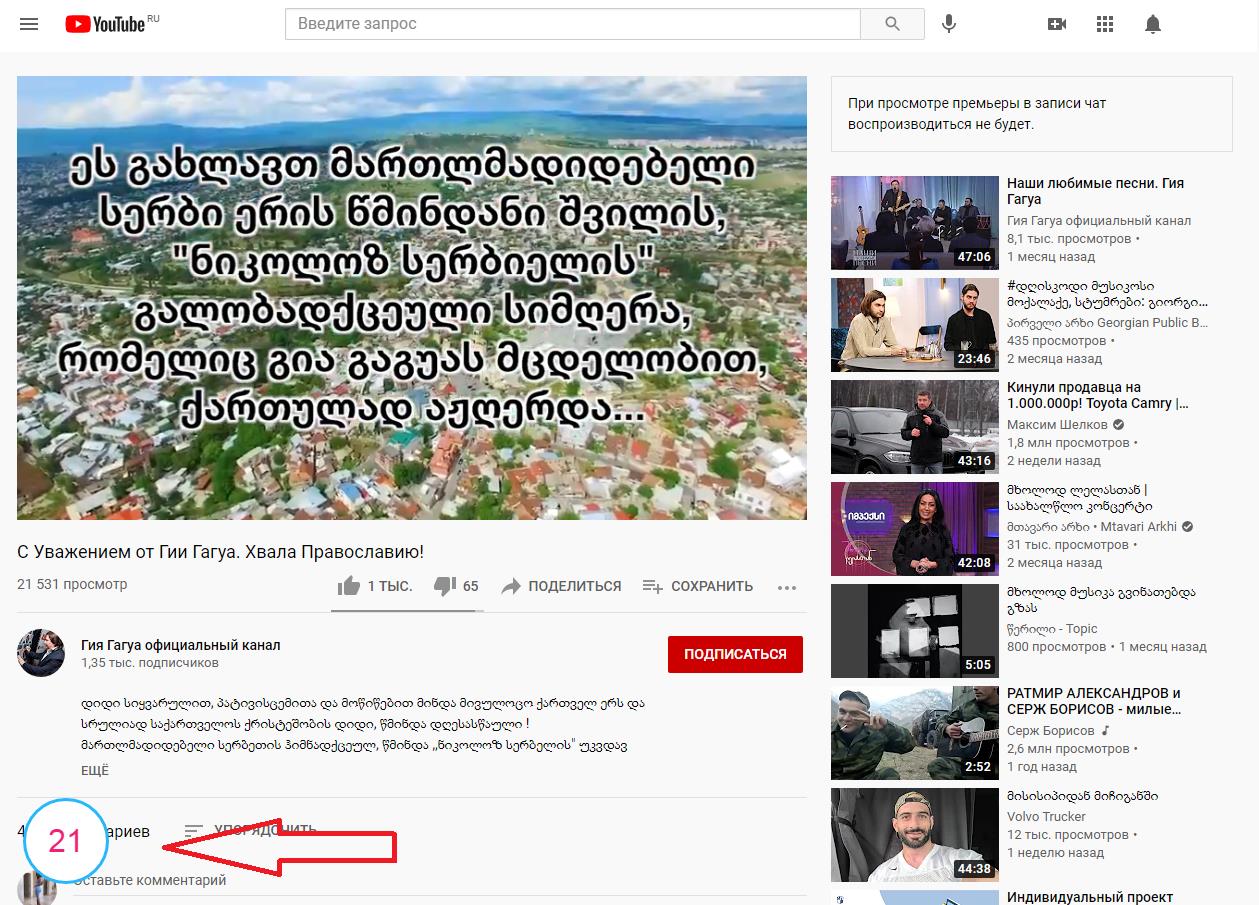This screenshot has height=905, width=1259.
Task: Open channel name Гия Гагуа официальный канал
Action: tap(181, 645)
